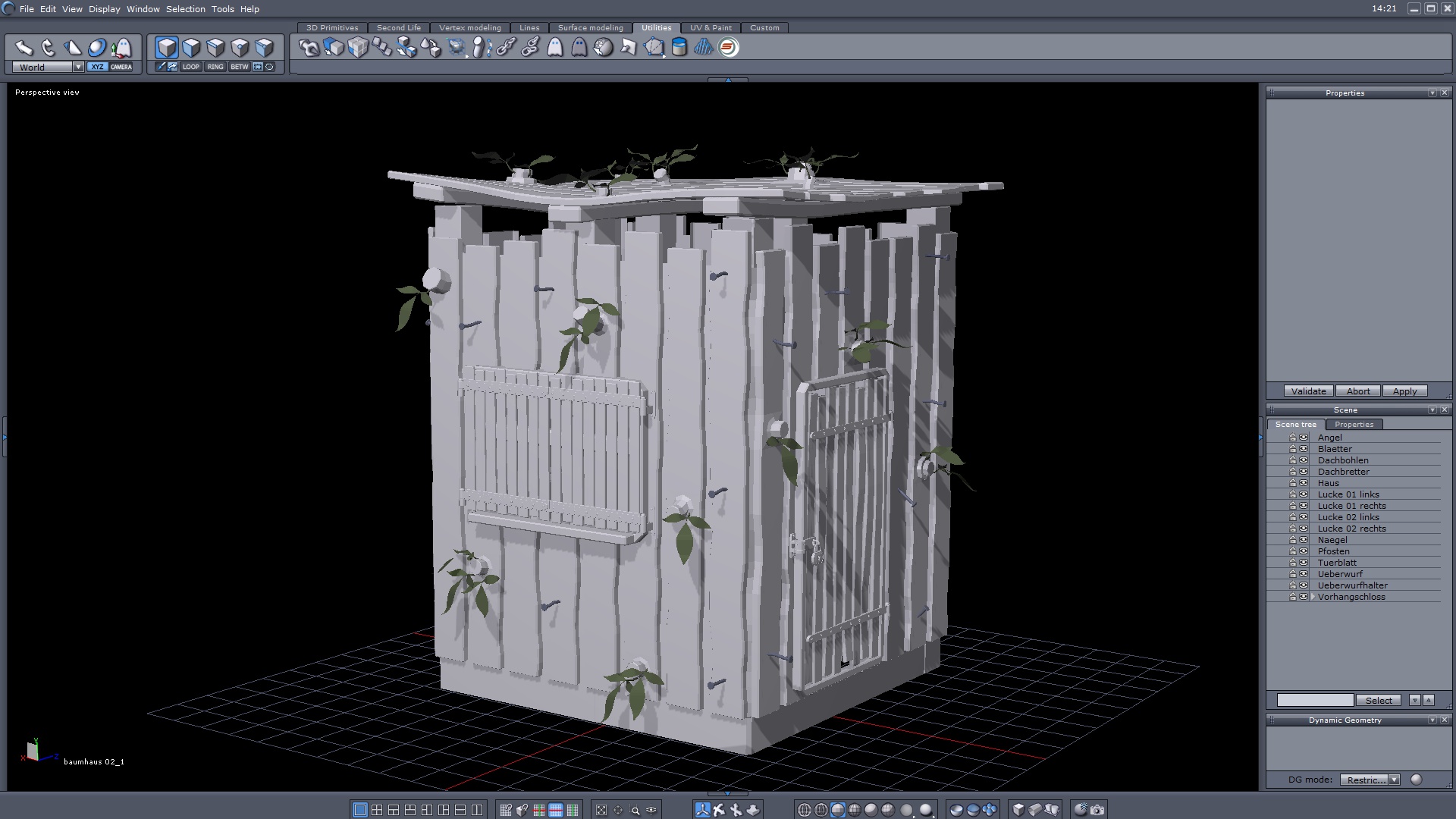1456x819 pixels.
Task: Click the scene search input field
Action: tap(1314, 700)
